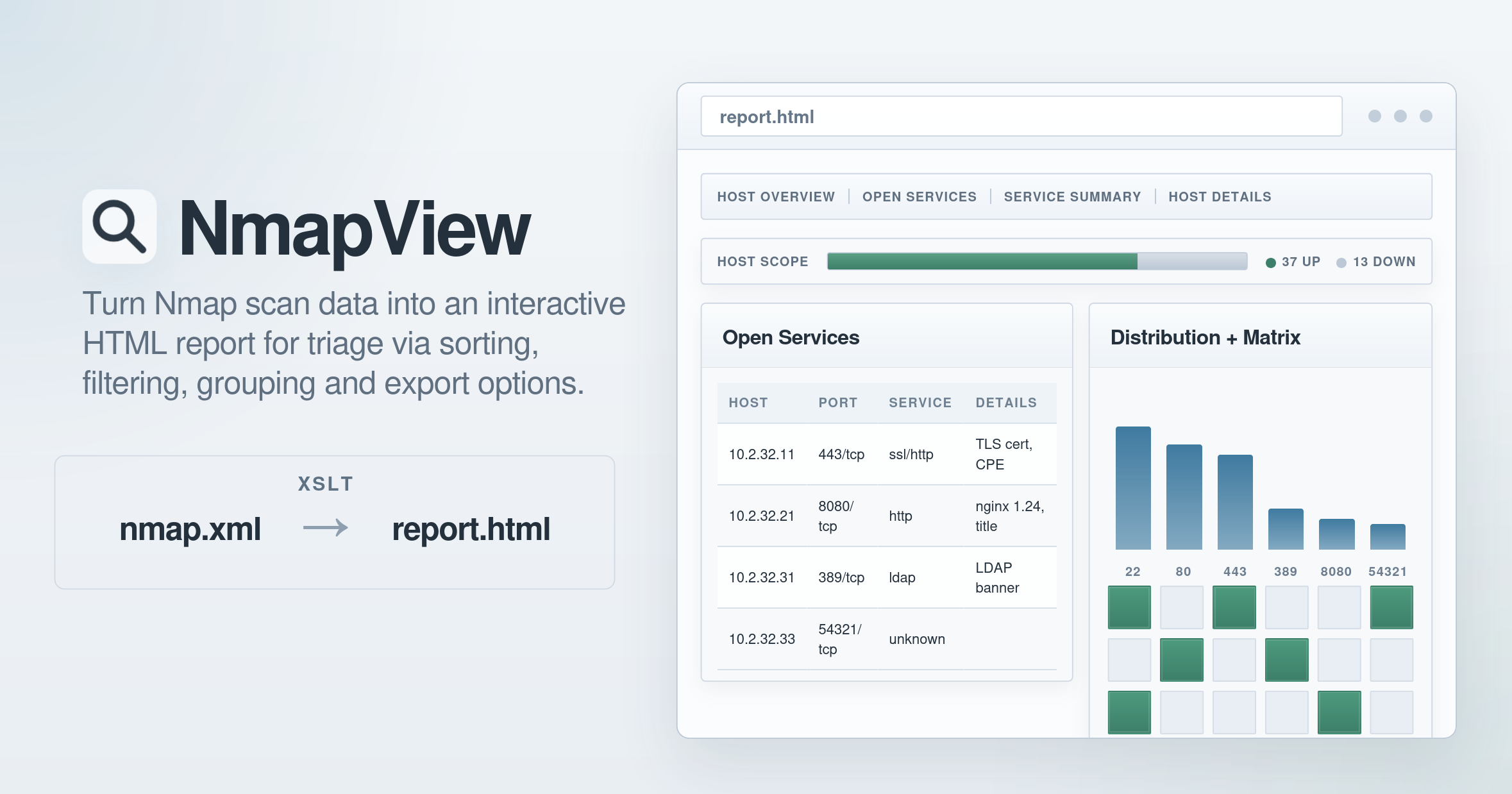Switch to the Service Summary tab

click(x=1072, y=196)
